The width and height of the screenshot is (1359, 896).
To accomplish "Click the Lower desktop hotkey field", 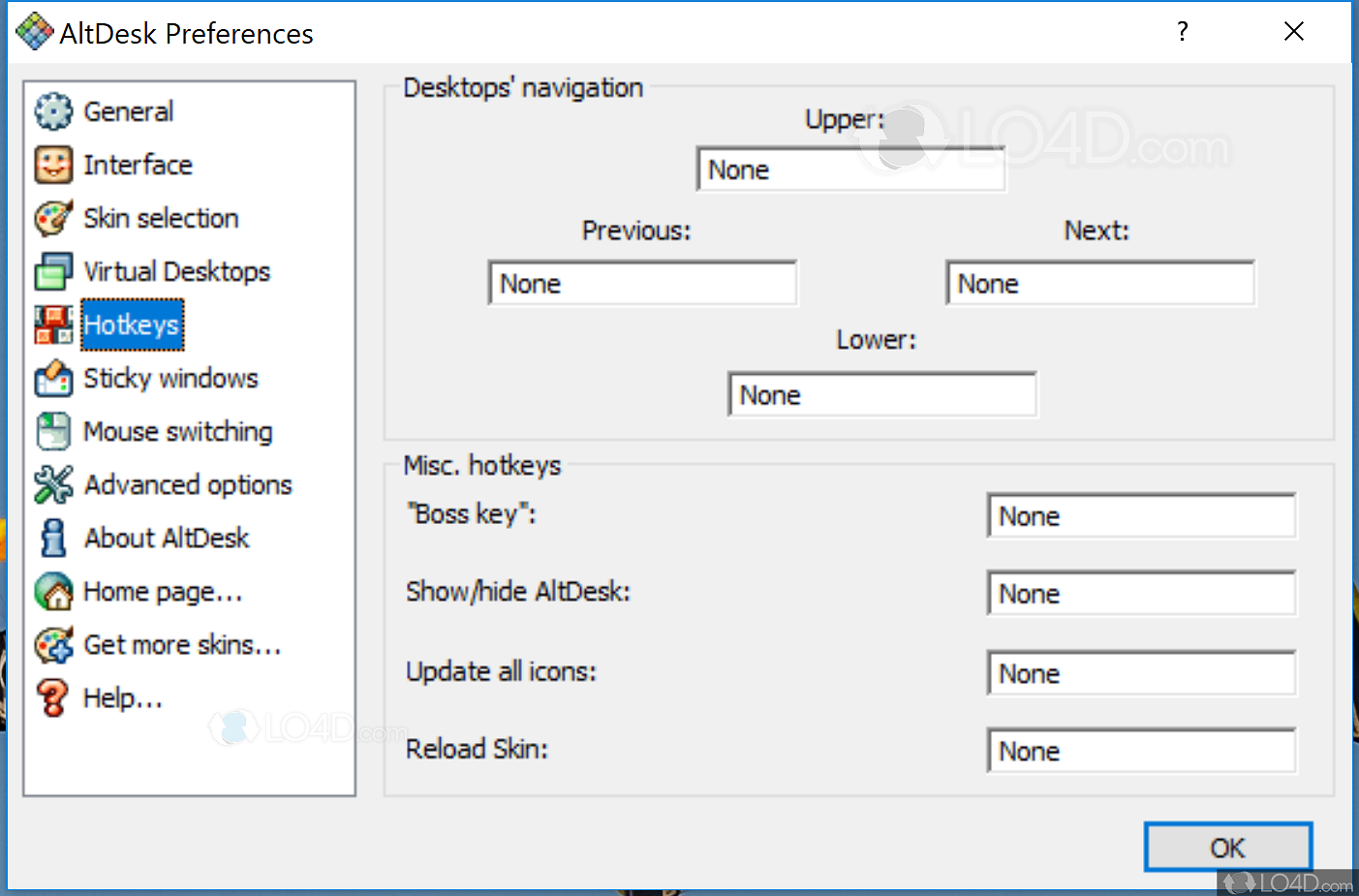I will click(x=882, y=394).
